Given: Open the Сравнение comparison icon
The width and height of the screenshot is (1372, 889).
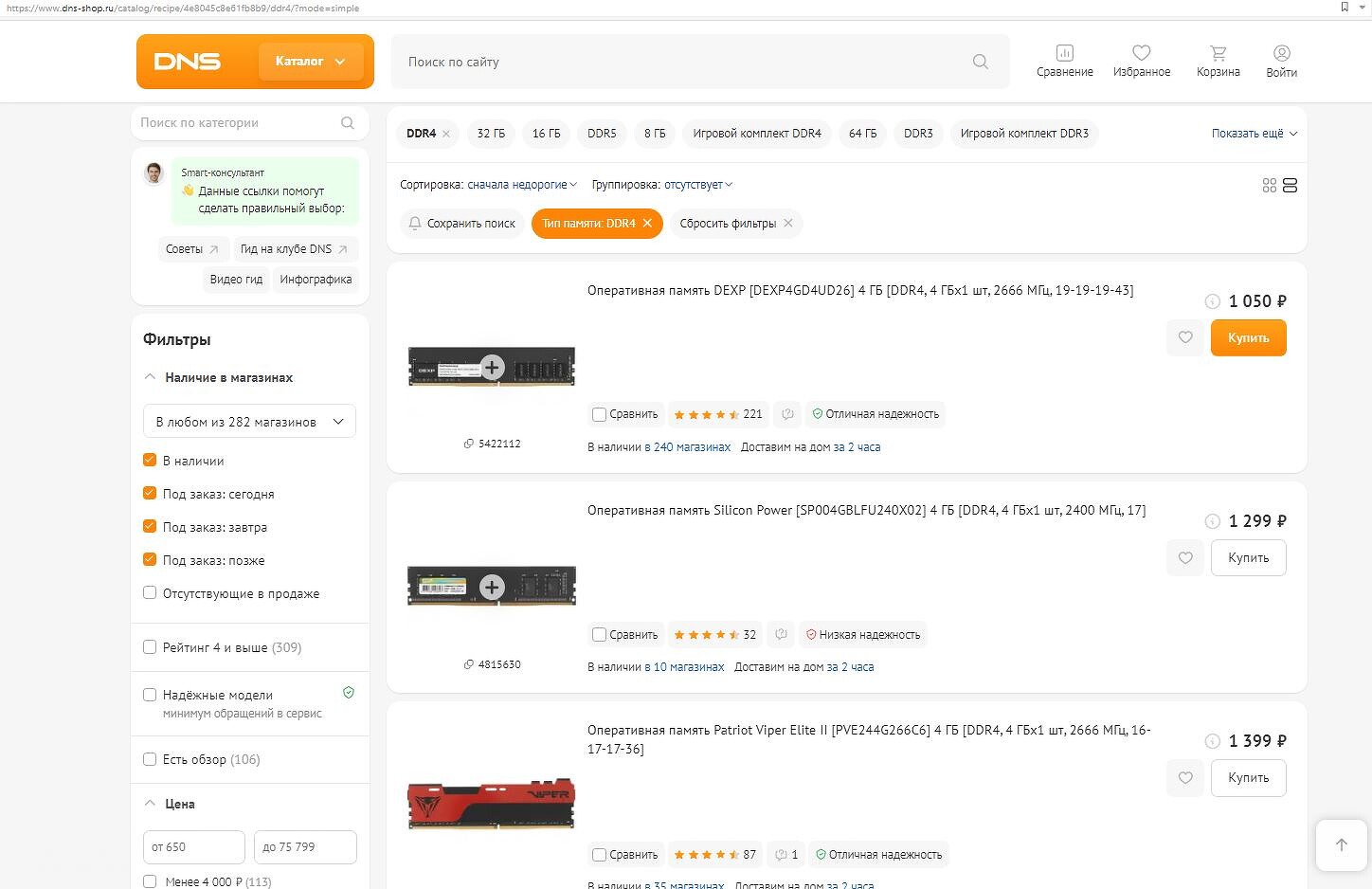Looking at the screenshot, I should (1065, 53).
